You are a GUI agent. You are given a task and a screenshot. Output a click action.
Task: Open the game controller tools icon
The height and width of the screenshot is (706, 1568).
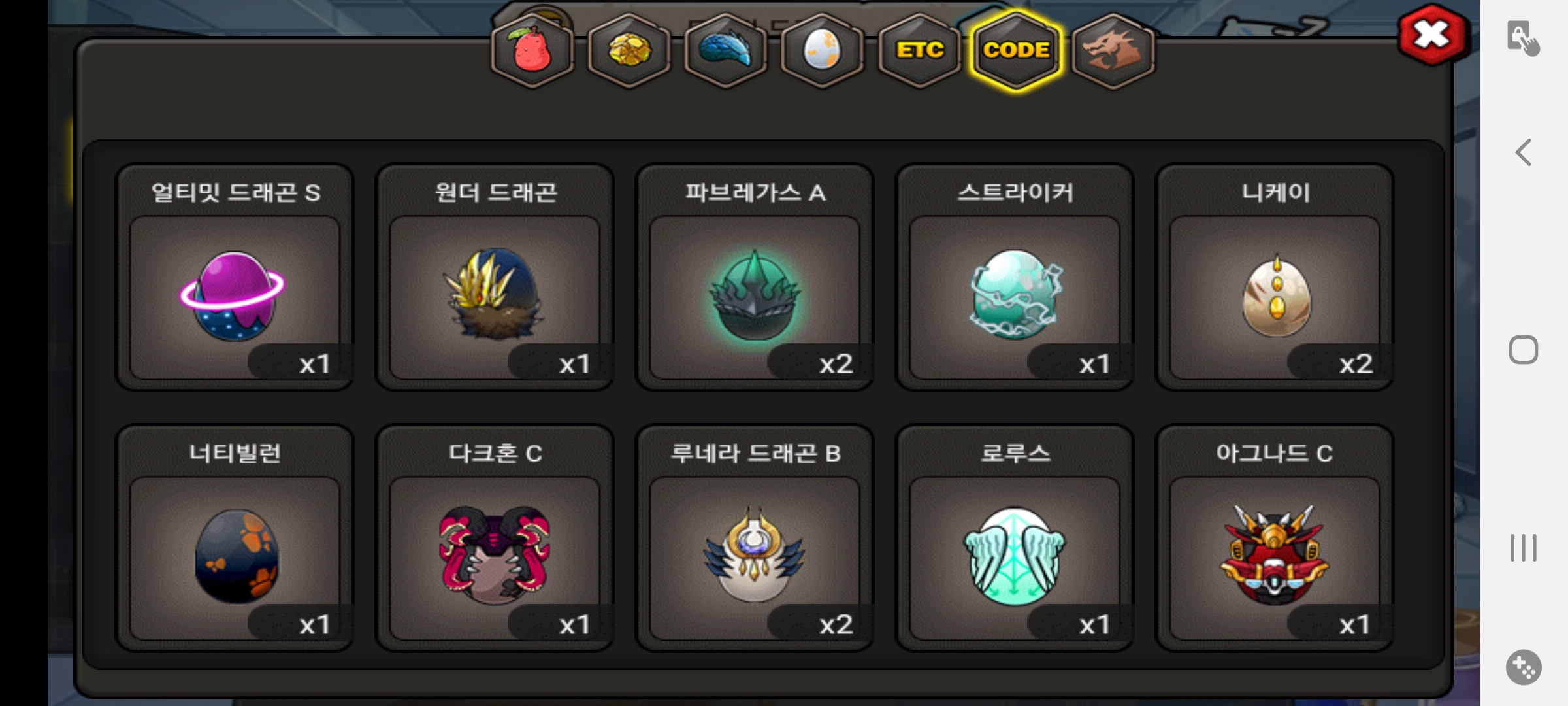click(1524, 667)
